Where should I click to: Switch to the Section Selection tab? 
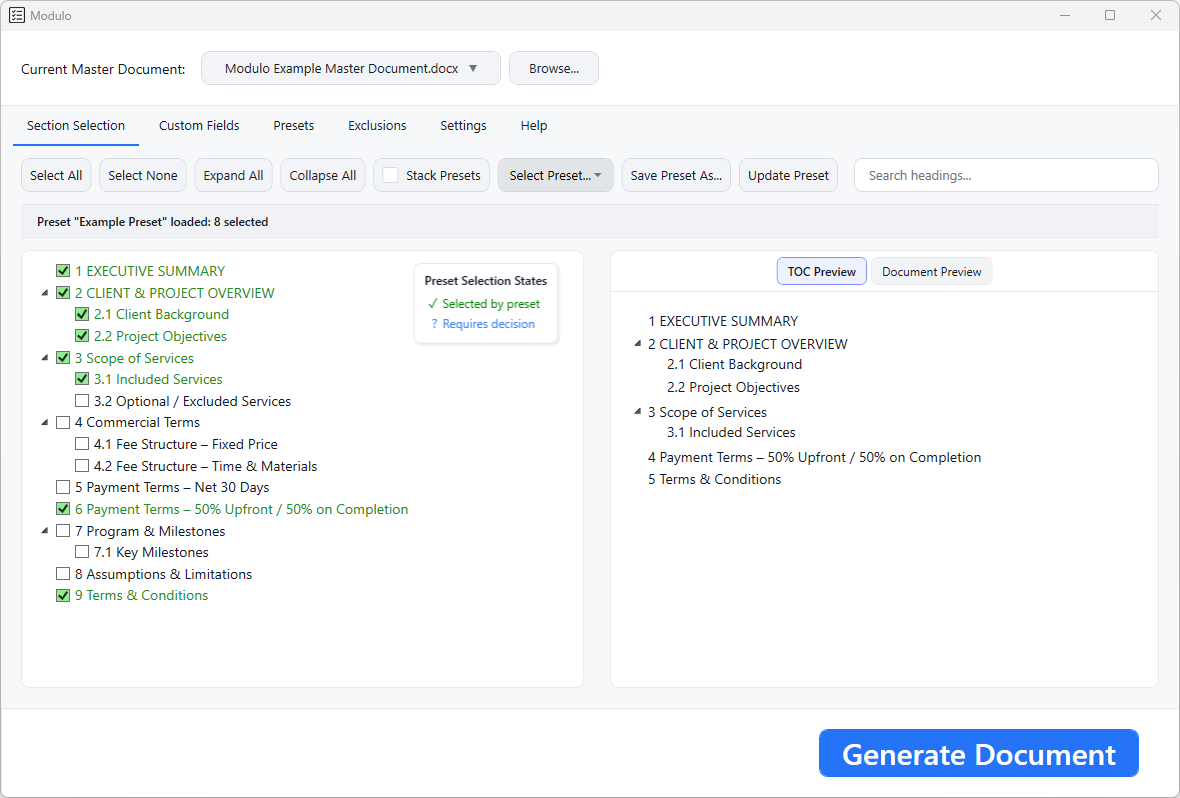coord(76,126)
